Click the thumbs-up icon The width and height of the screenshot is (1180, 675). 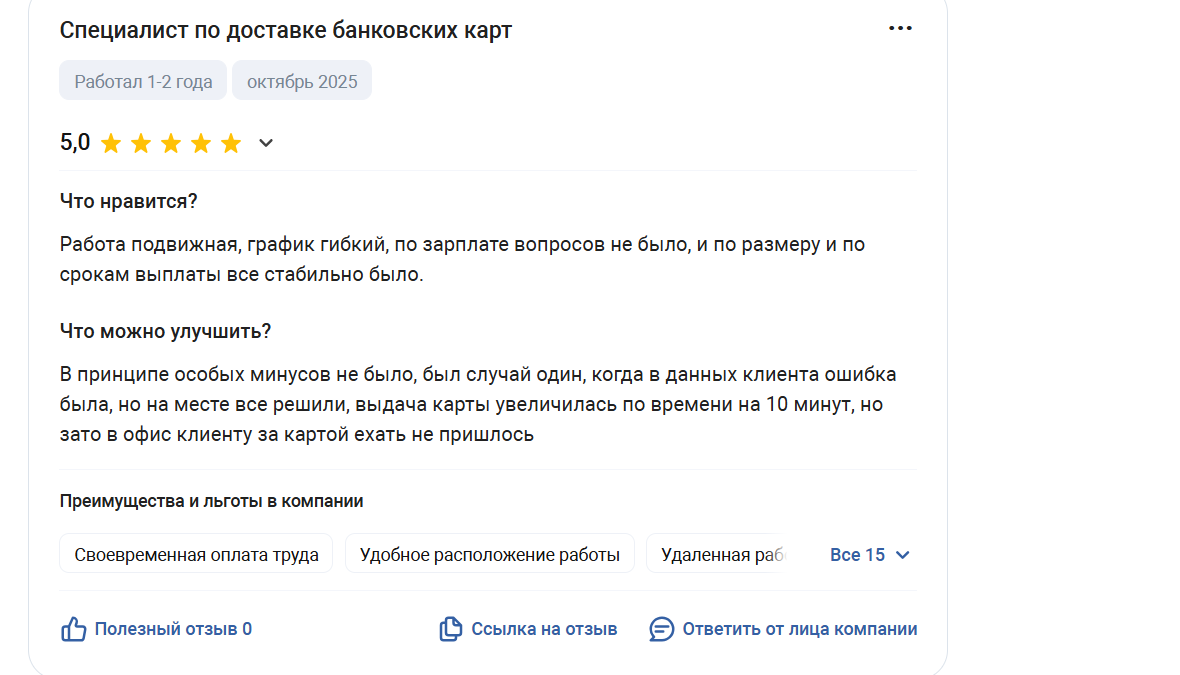tap(74, 629)
